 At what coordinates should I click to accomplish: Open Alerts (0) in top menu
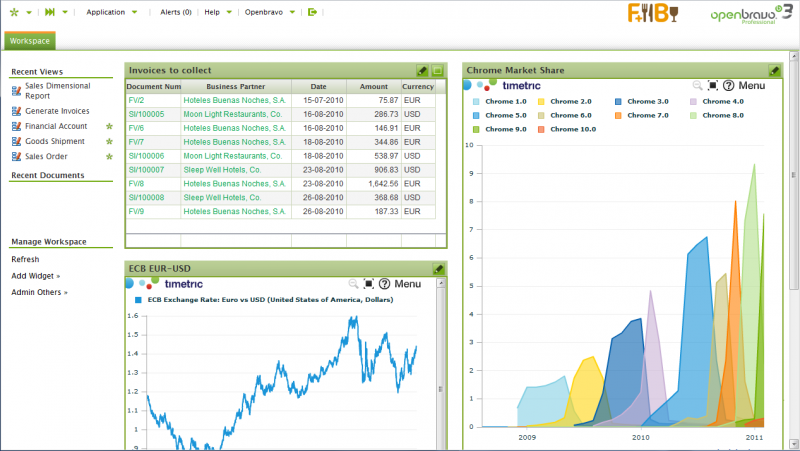[x=175, y=13]
